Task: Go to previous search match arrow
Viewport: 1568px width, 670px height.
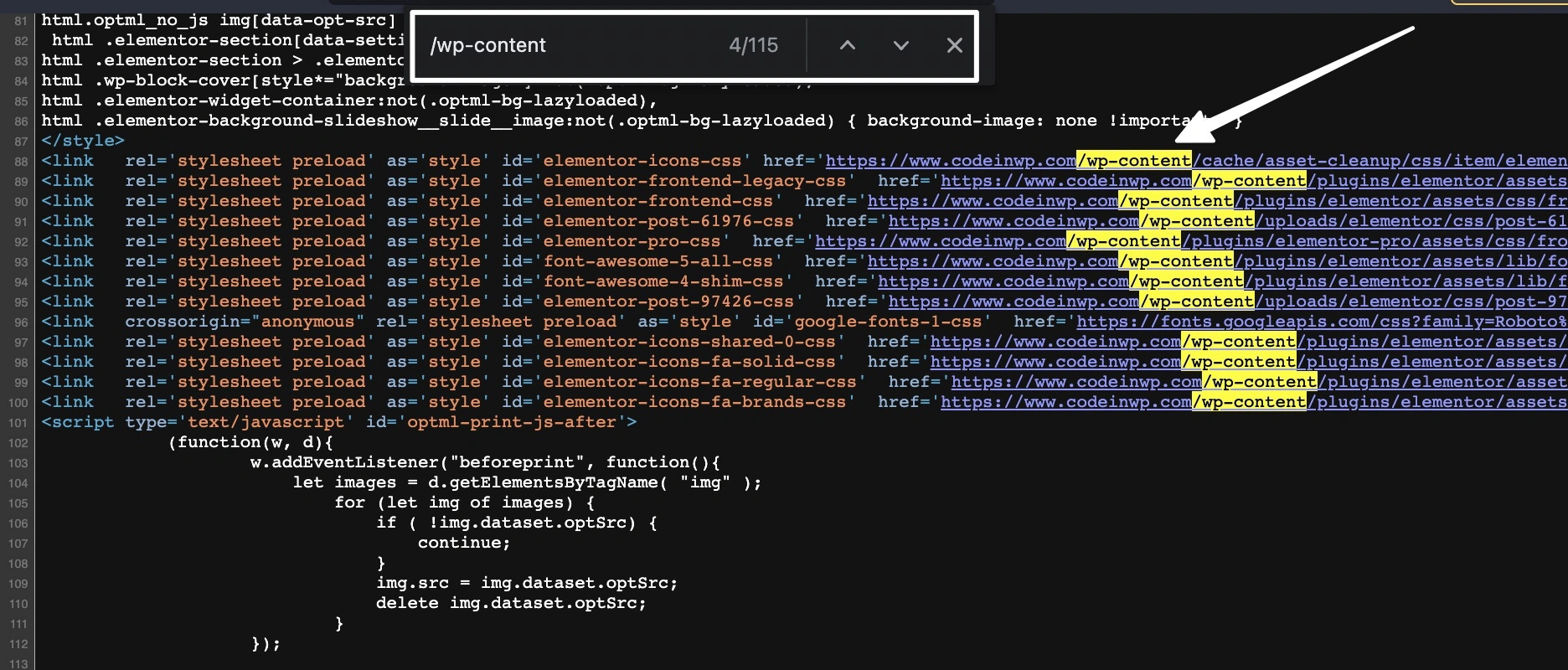Action: coord(848,45)
